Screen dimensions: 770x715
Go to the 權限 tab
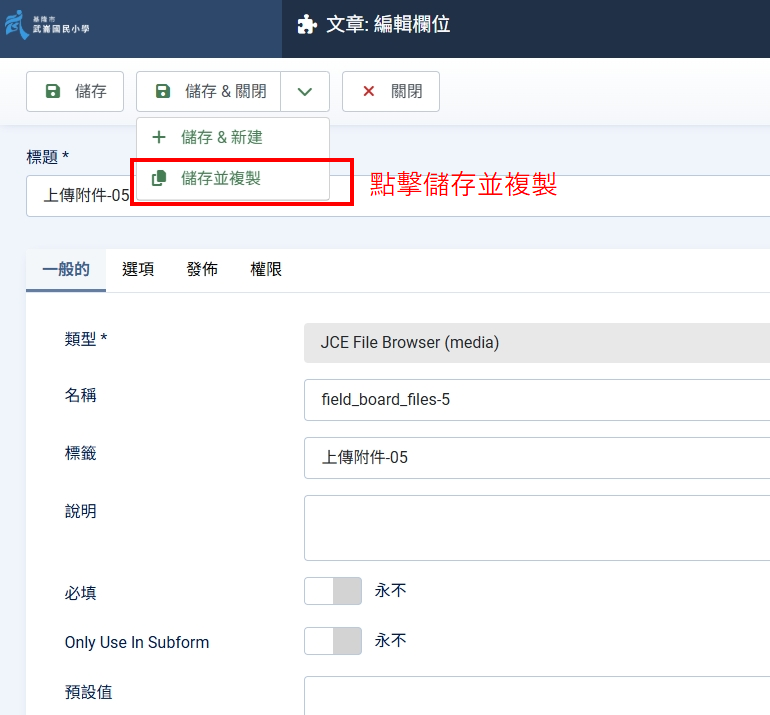click(x=266, y=269)
